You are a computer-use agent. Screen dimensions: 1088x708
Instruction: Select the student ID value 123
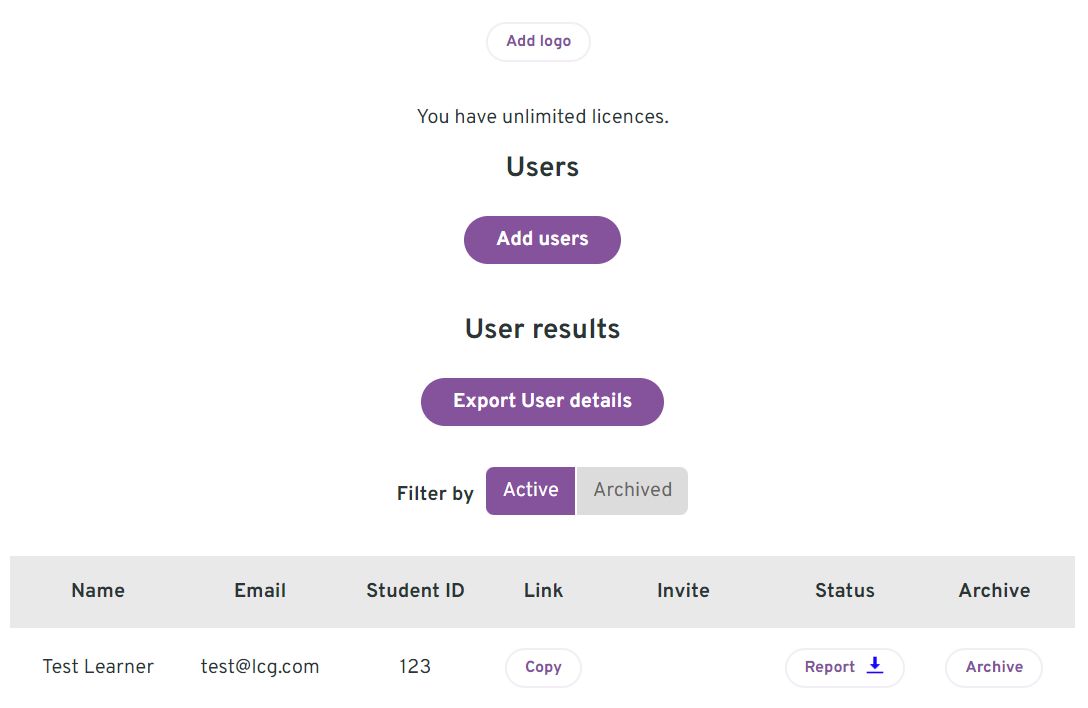click(x=415, y=667)
